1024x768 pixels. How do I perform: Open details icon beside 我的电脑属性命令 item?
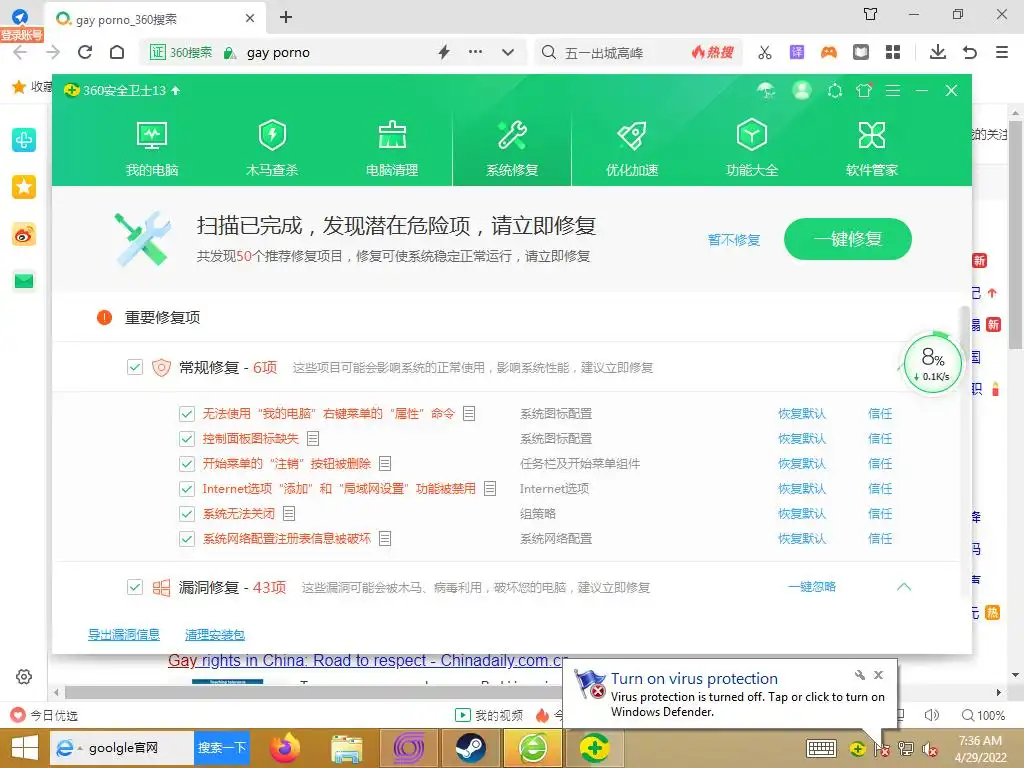pos(469,413)
